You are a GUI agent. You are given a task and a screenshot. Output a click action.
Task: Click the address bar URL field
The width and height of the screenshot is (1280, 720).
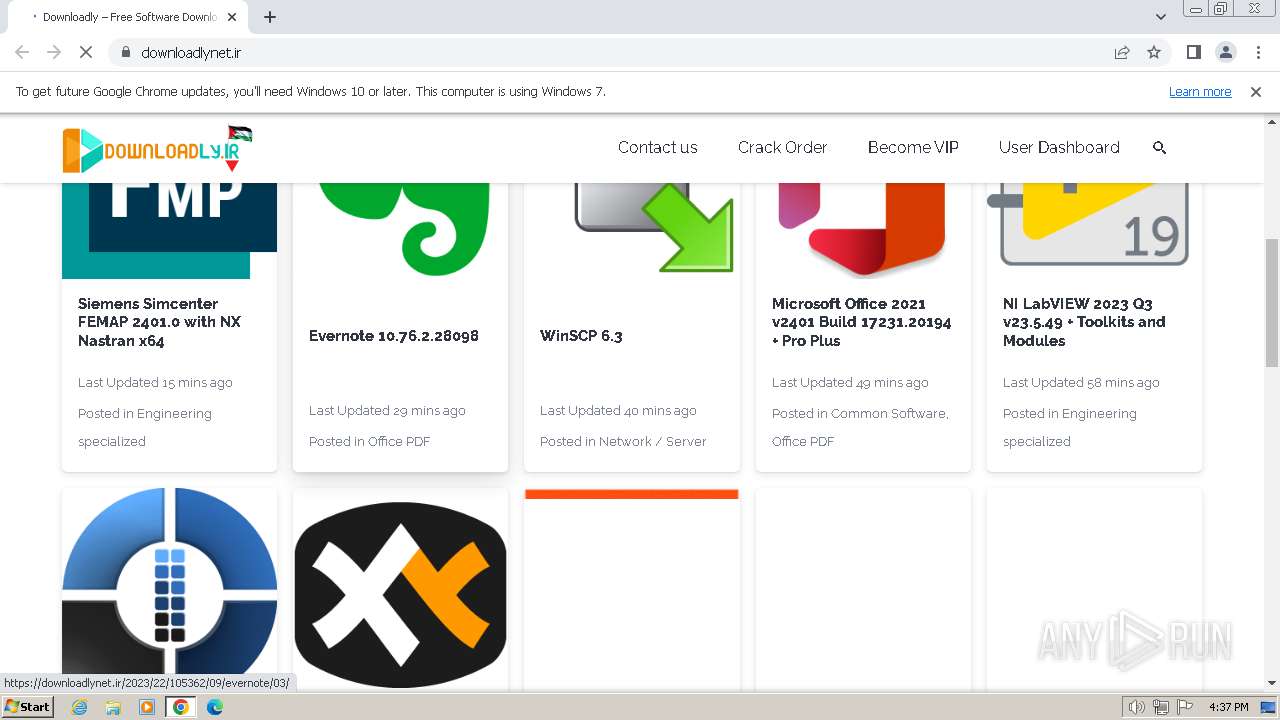[x=620, y=52]
